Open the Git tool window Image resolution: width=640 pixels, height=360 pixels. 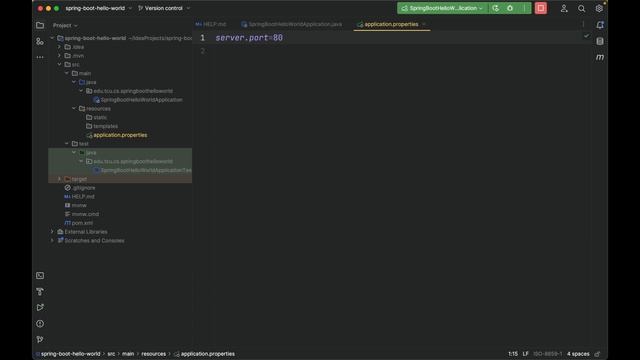point(40,339)
